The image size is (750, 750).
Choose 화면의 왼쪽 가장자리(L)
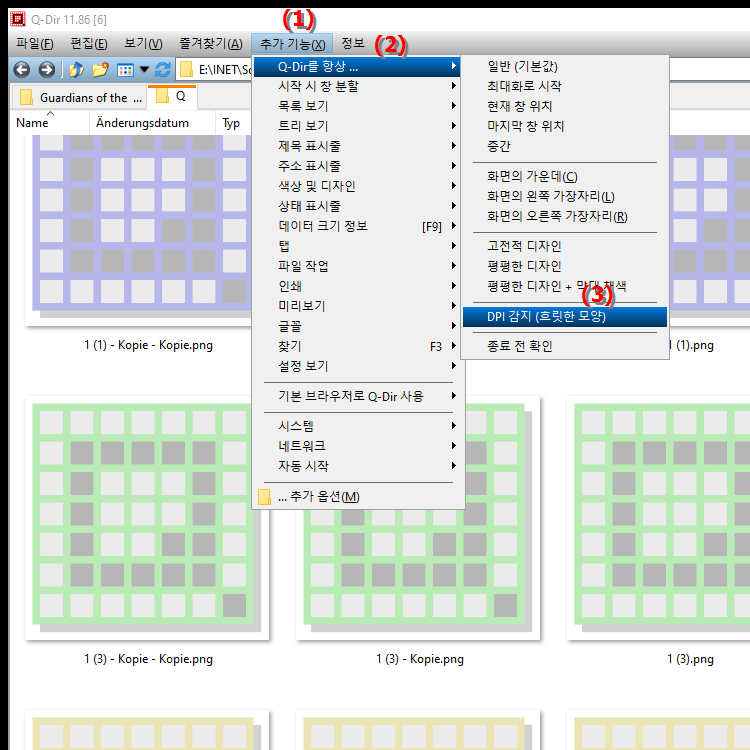[565, 197]
